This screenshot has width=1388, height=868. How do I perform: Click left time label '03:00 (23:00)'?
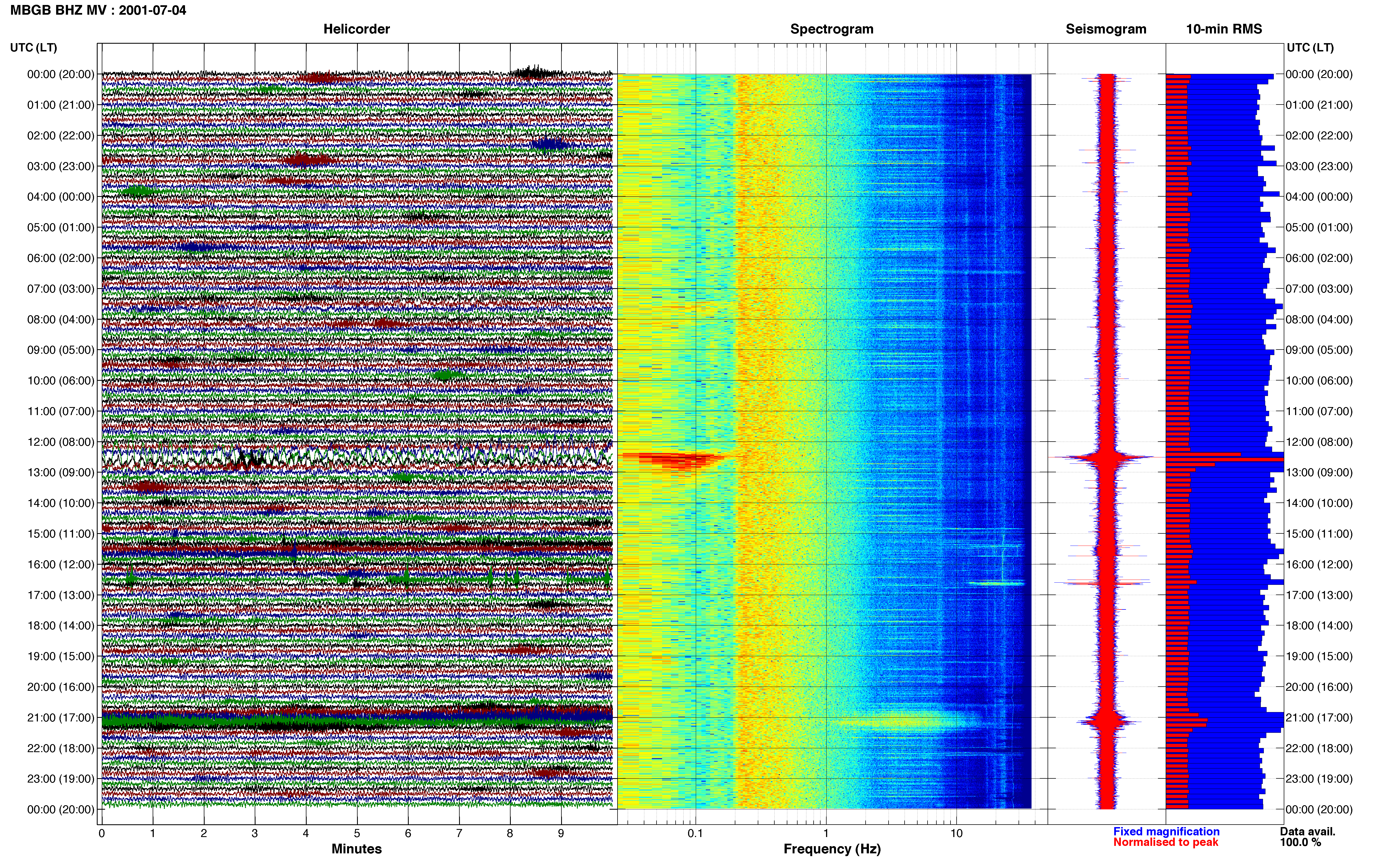click(60, 166)
